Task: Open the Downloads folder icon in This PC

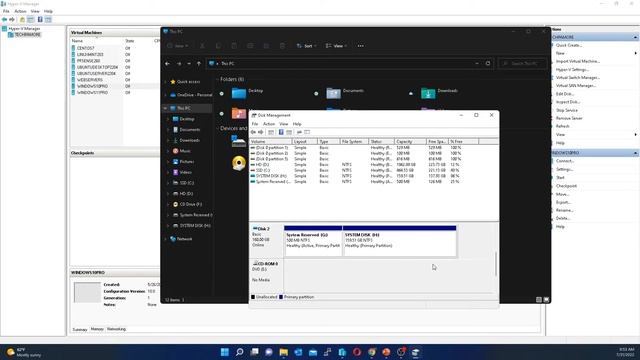Action: click(x=428, y=93)
